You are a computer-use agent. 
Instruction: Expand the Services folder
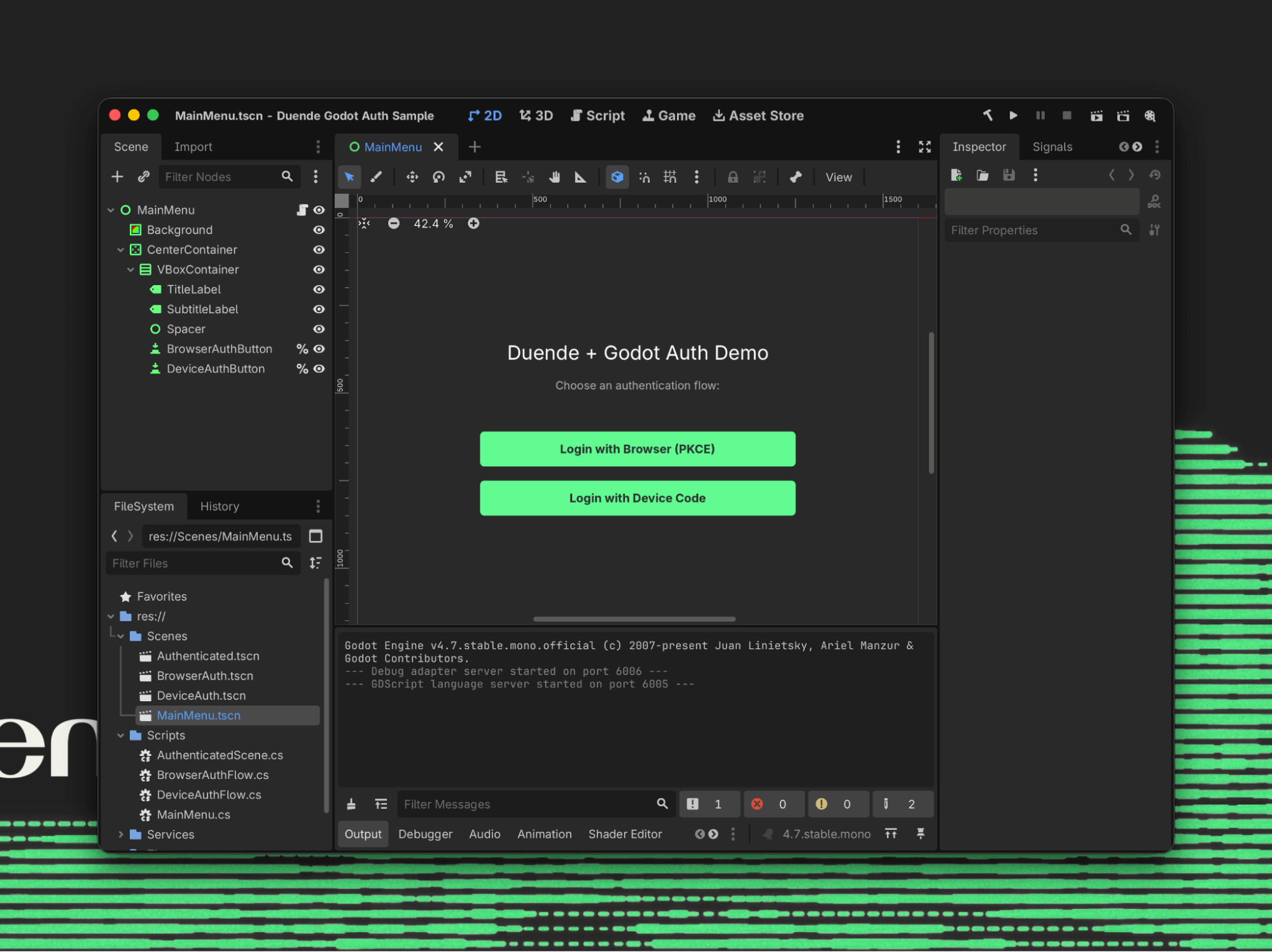121,834
